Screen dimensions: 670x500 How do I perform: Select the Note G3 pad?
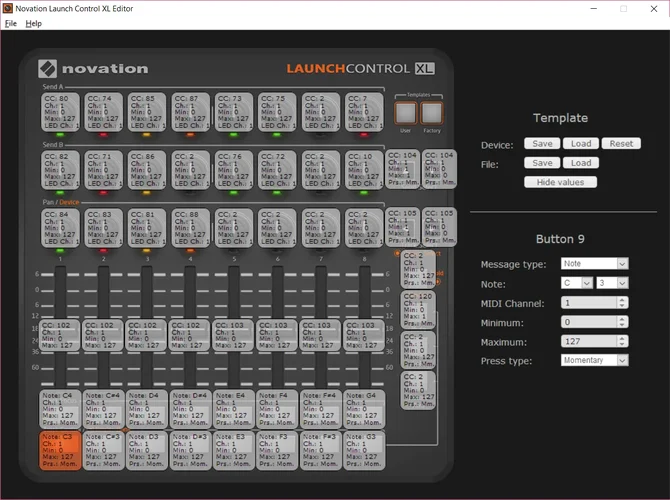pos(364,450)
